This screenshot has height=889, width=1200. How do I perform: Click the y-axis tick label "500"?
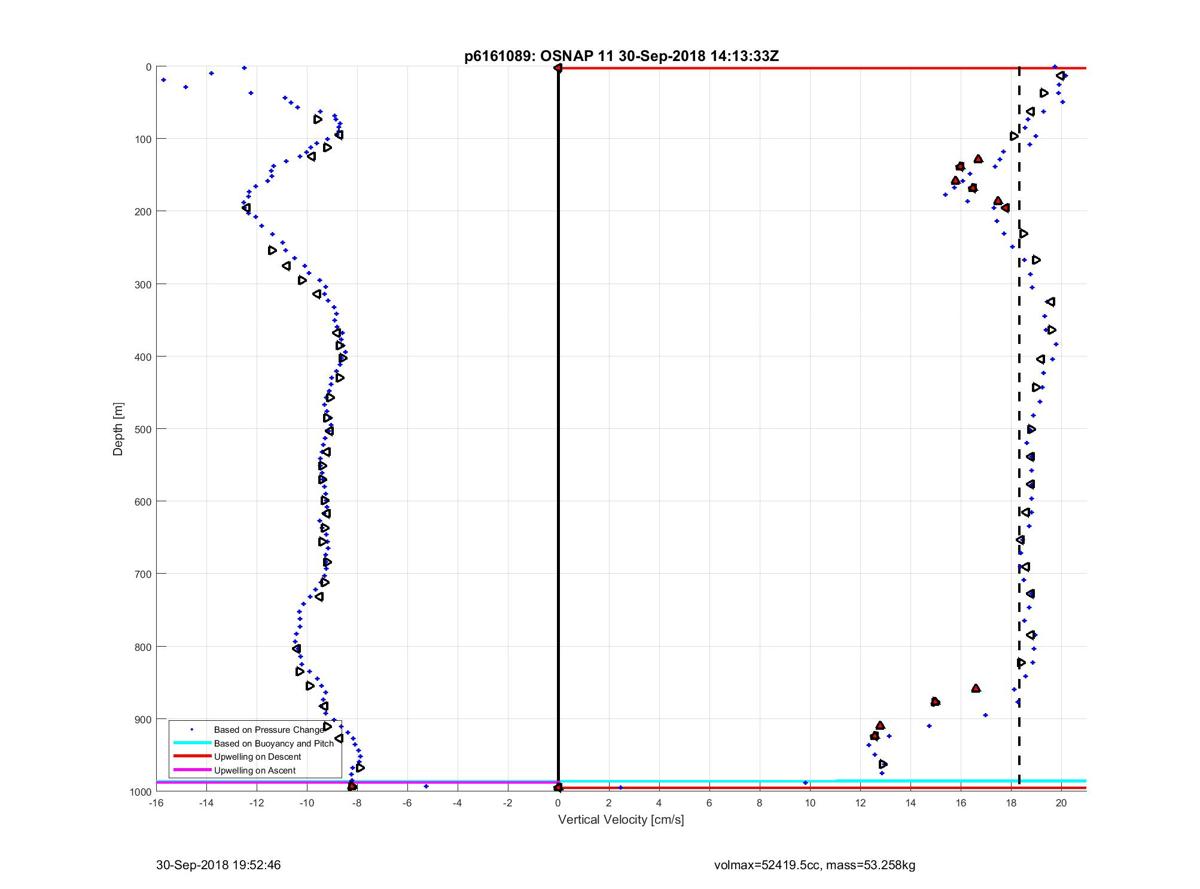pos(142,429)
